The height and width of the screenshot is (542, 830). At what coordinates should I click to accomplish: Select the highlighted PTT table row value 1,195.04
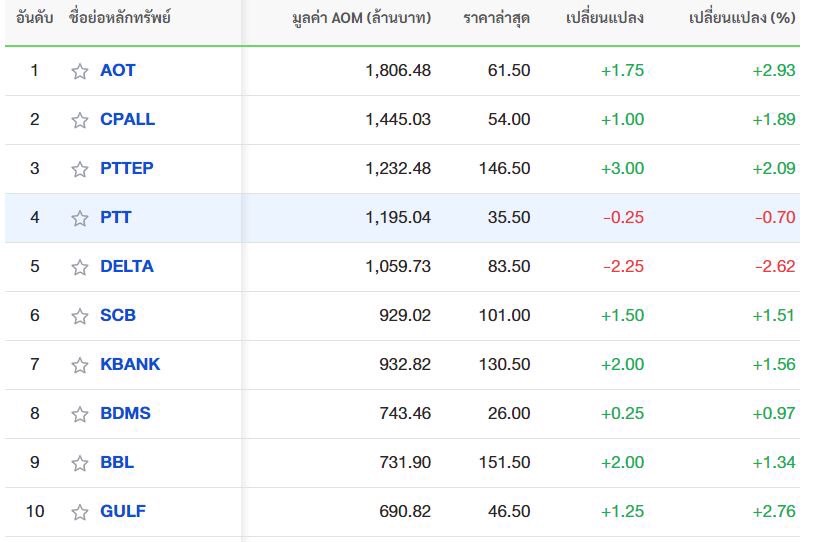coord(398,218)
